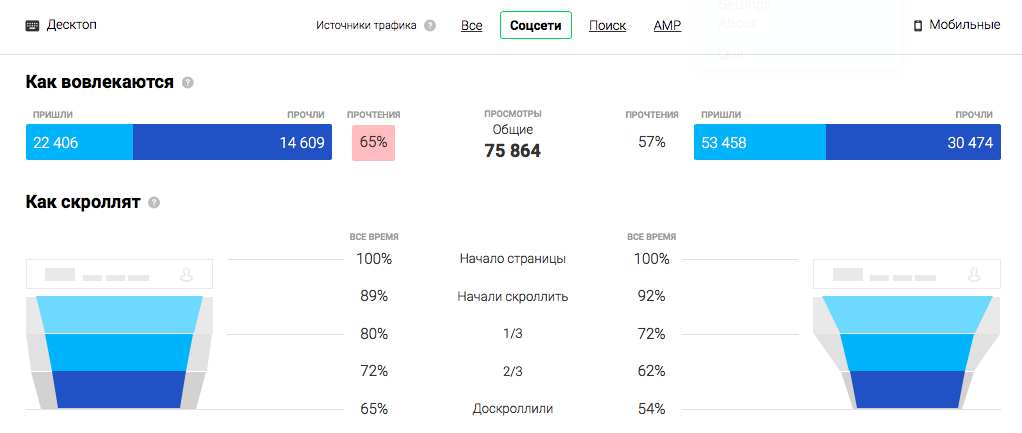Screen dimensions: 1022x433
Task: Click the mobile phone icon
Action: click(x=918, y=25)
